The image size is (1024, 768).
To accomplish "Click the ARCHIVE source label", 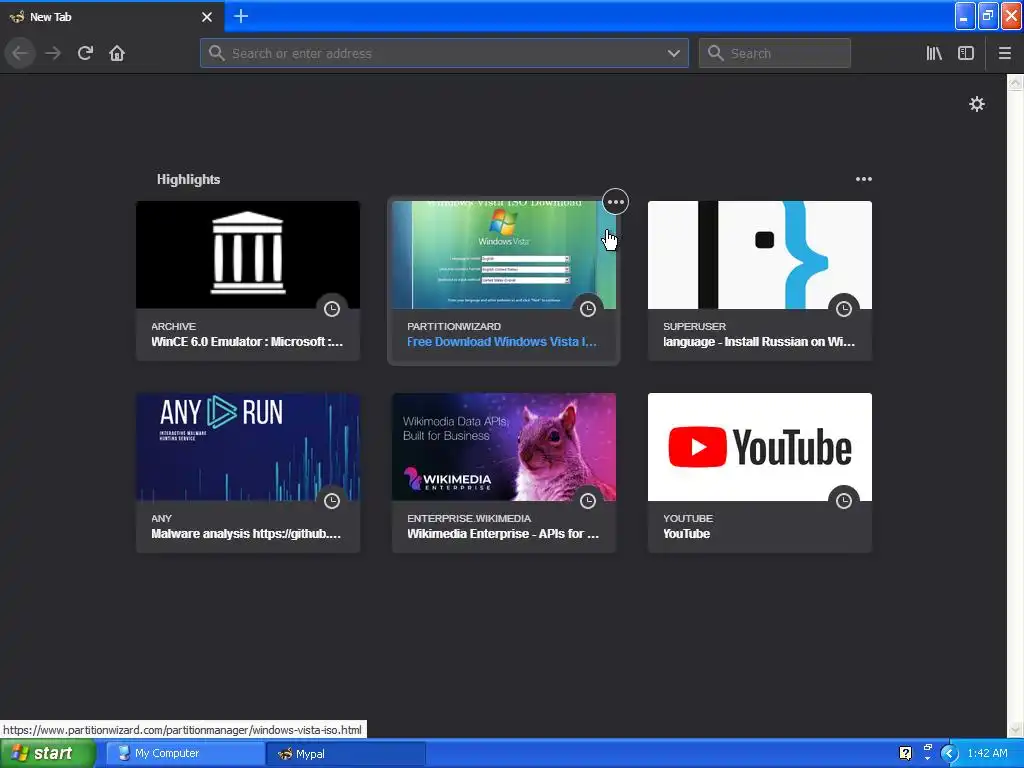I will tap(173, 326).
